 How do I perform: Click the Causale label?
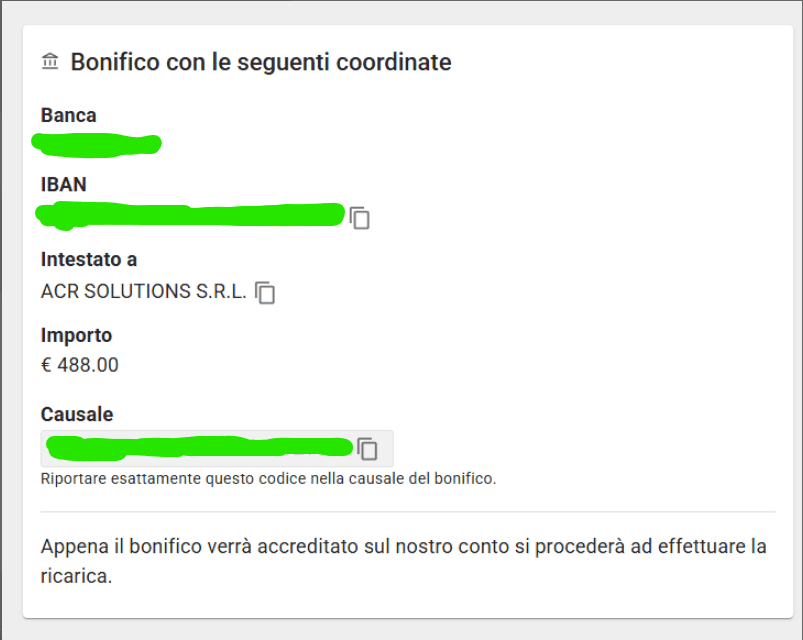pyautogui.click(x=77, y=414)
